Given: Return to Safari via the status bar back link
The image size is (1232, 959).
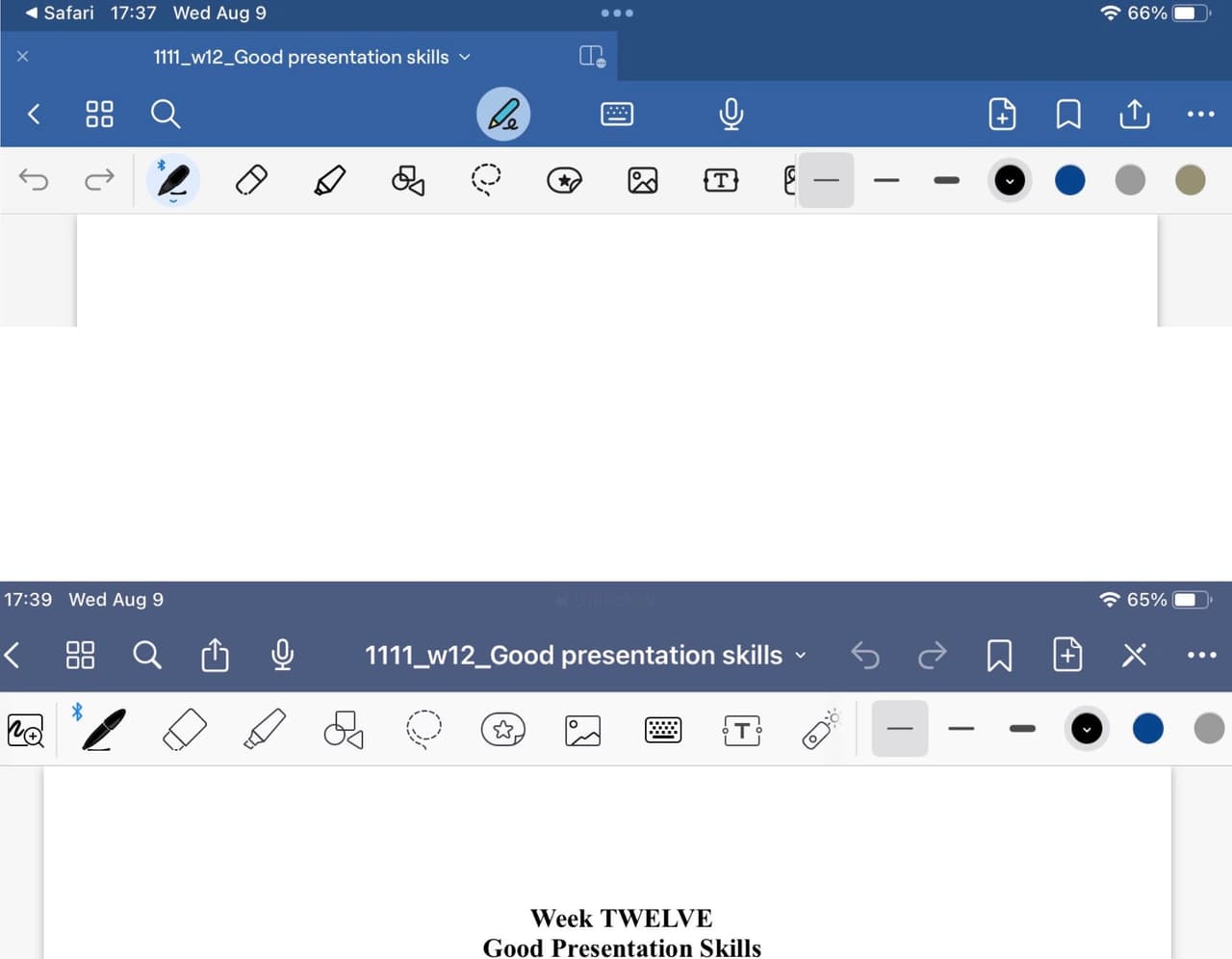Looking at the screenshot, I should point(60,13).
